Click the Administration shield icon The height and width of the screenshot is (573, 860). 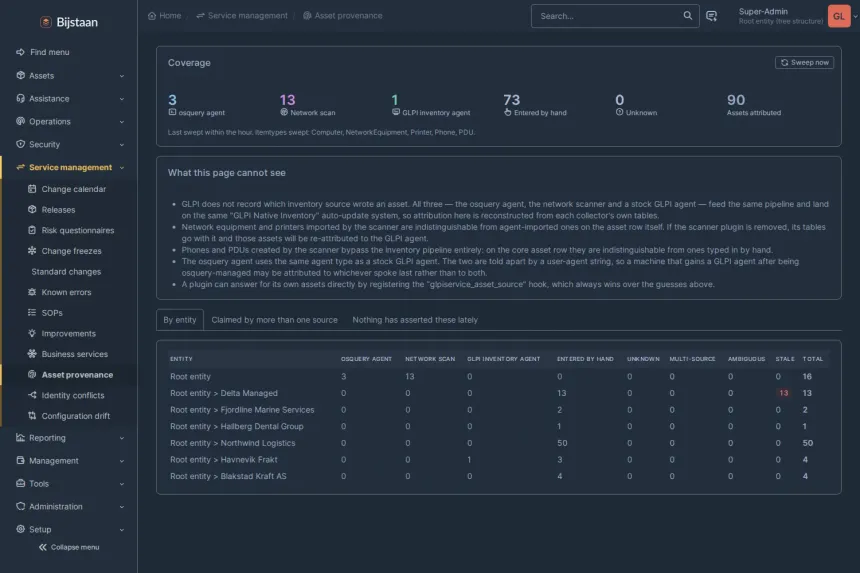tap(21, 507)
